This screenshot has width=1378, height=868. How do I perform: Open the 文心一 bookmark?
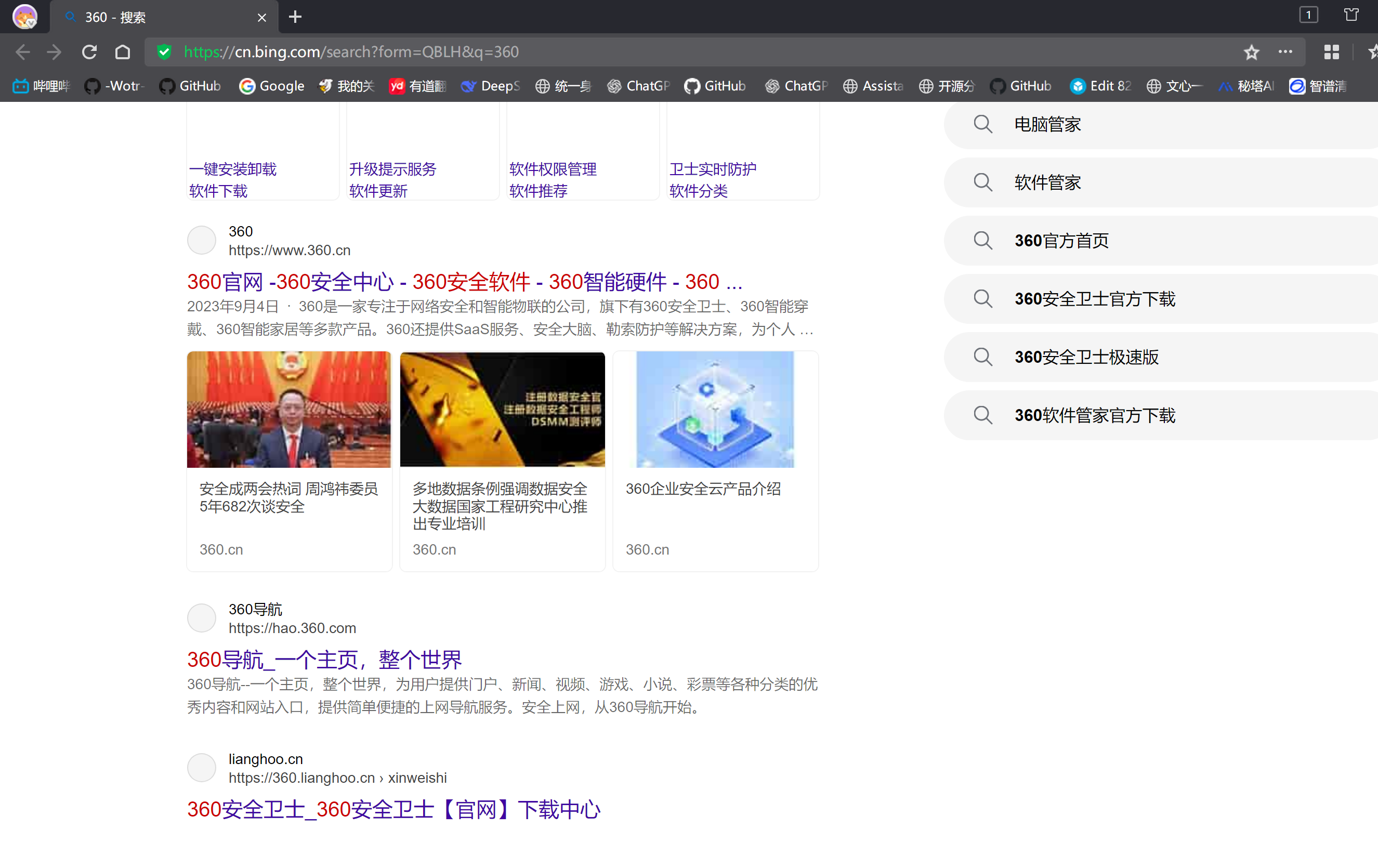point(1175,86)
